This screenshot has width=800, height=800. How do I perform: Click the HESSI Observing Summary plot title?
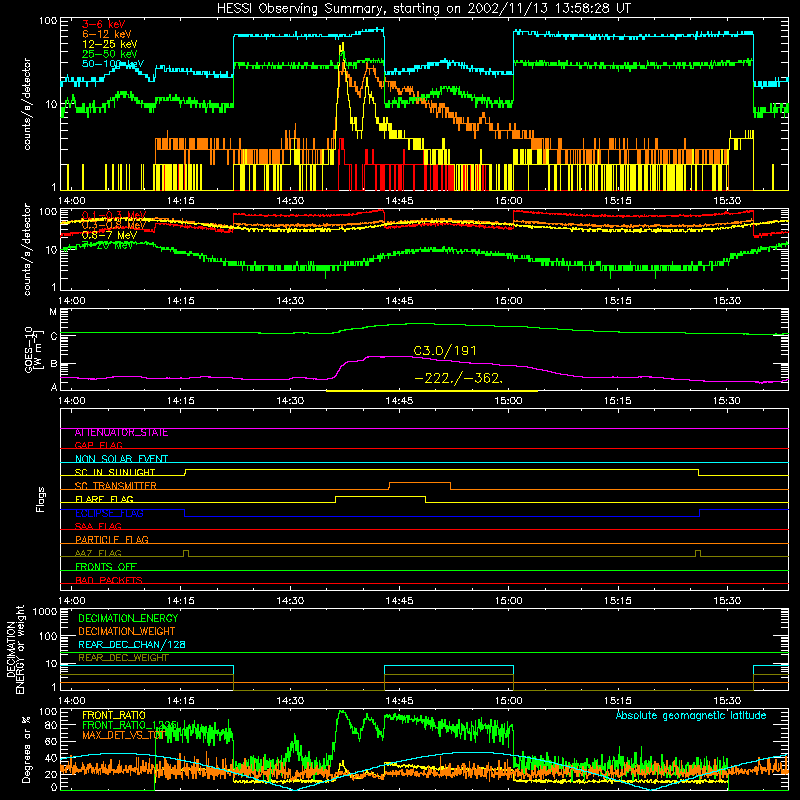(424, 9)
